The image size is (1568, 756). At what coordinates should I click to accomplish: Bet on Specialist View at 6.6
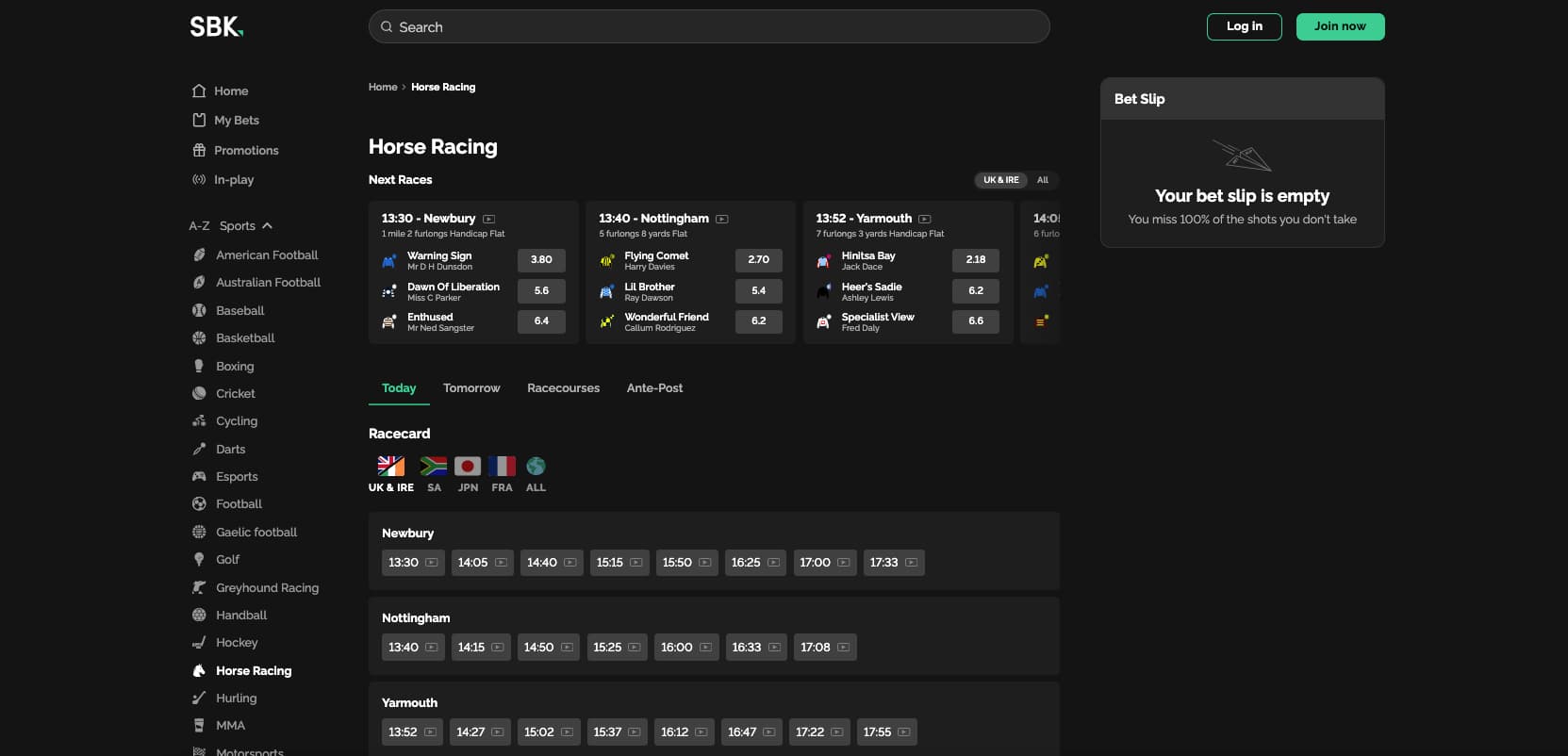point(976,321)
